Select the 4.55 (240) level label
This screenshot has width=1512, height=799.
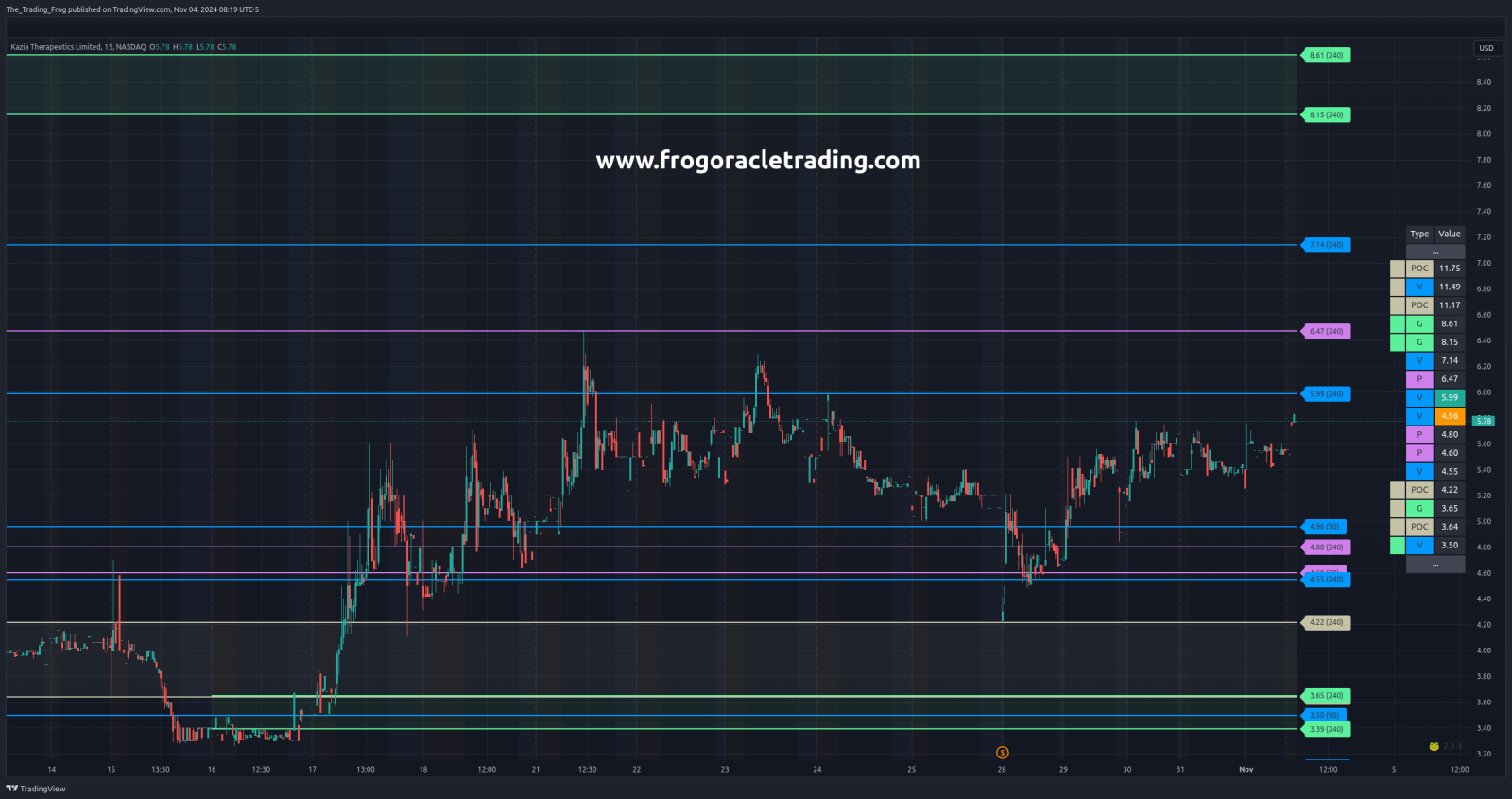click(x=1327, y=580)
